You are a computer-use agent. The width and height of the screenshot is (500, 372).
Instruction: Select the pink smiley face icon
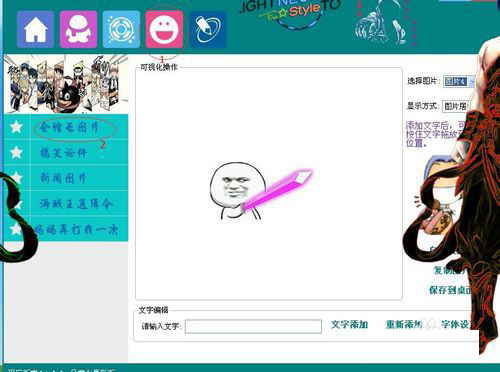[x=164, y=29]
